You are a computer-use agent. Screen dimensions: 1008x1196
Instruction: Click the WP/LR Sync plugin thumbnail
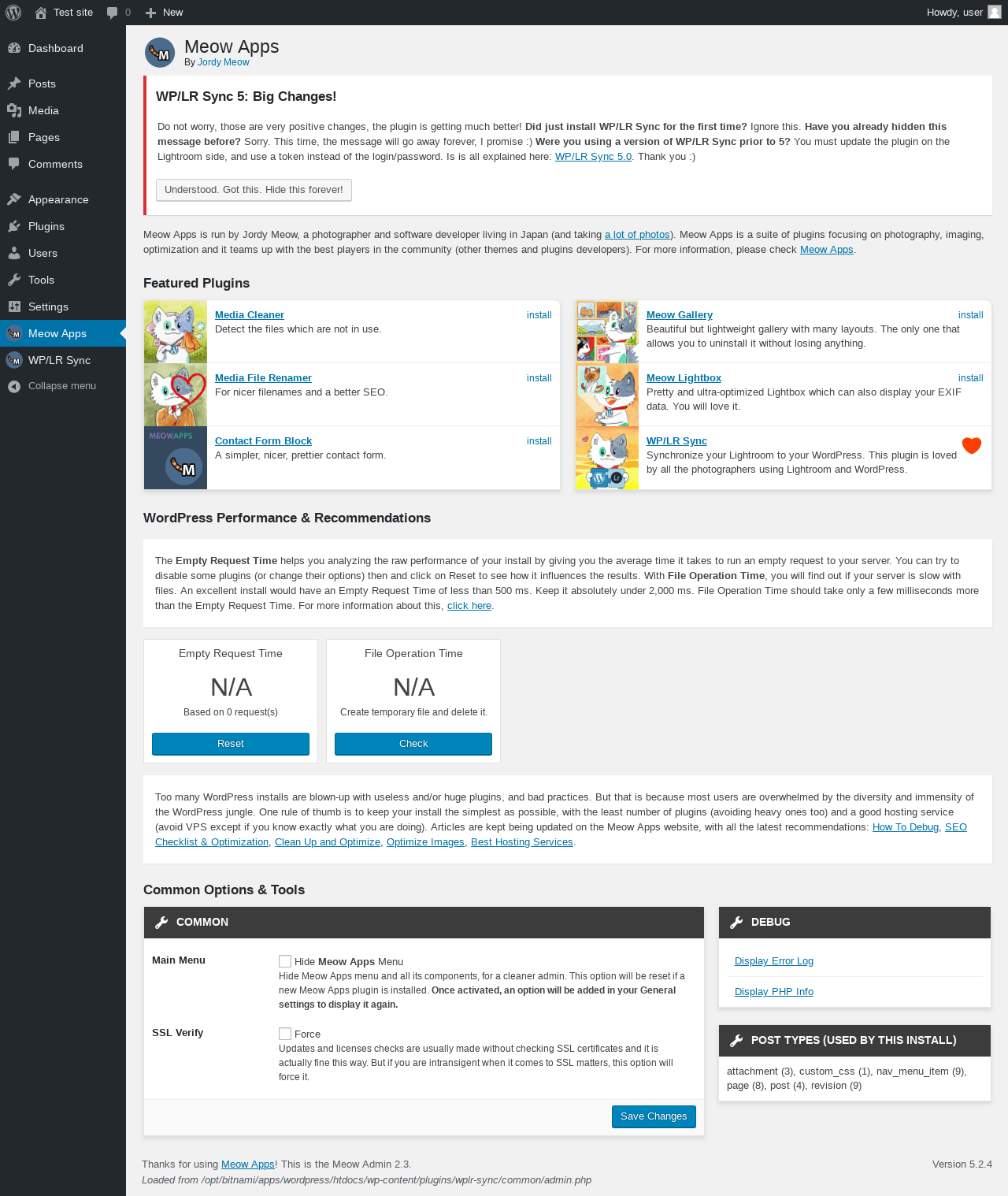(607, 458)
